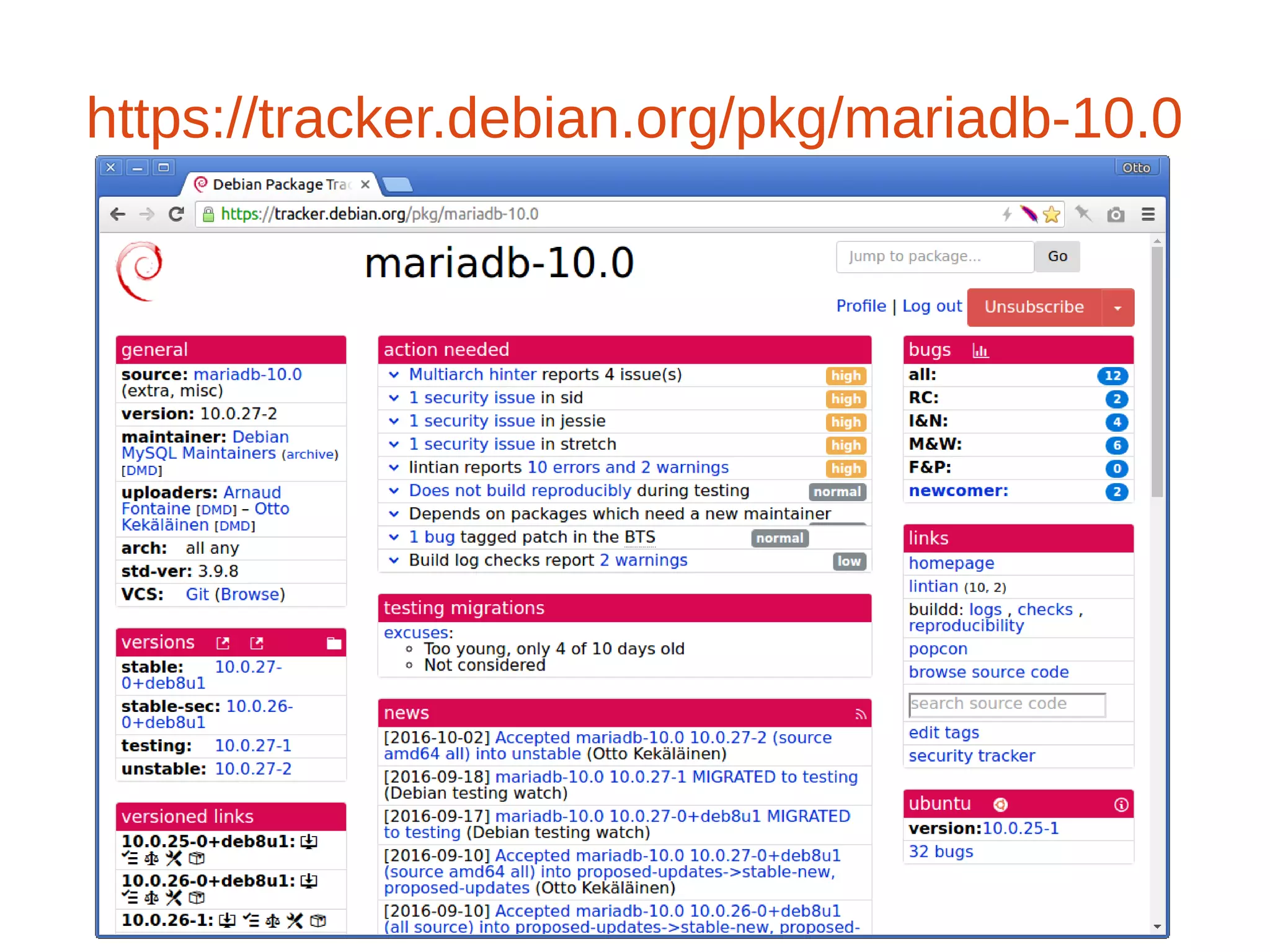
Task: Expand security issue in jessie chevron
Action: [394, 421]
